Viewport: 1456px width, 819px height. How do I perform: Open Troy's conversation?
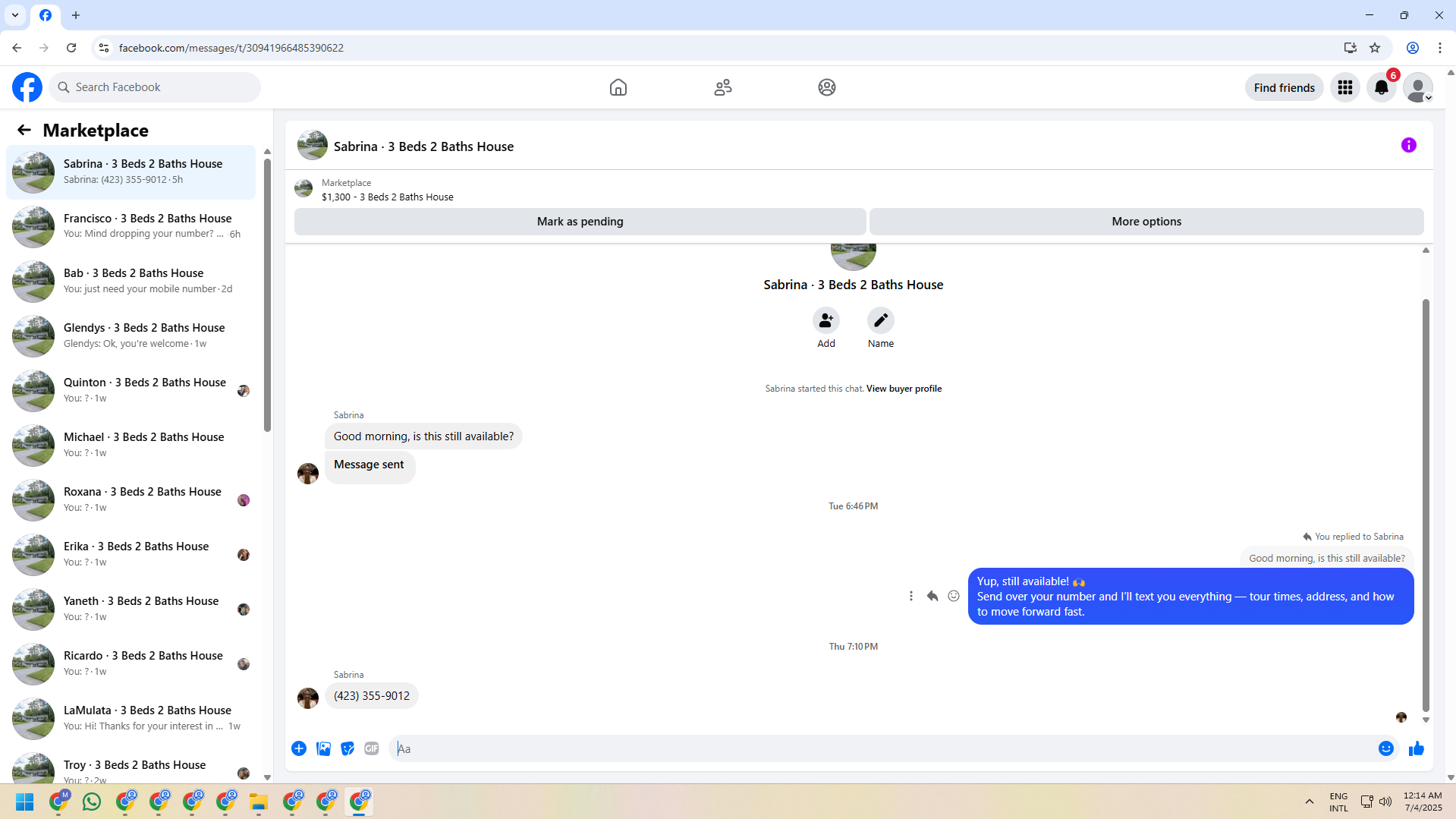click(131, 767)
